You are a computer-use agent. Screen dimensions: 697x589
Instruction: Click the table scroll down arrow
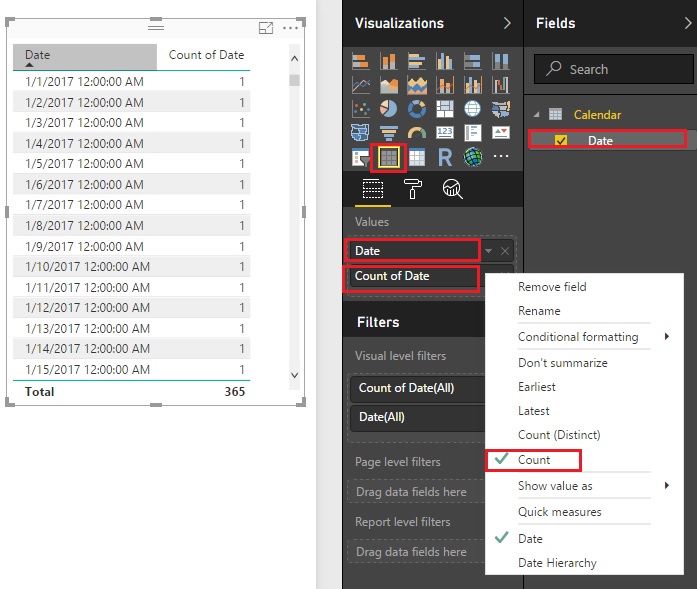tap(294, 375)
